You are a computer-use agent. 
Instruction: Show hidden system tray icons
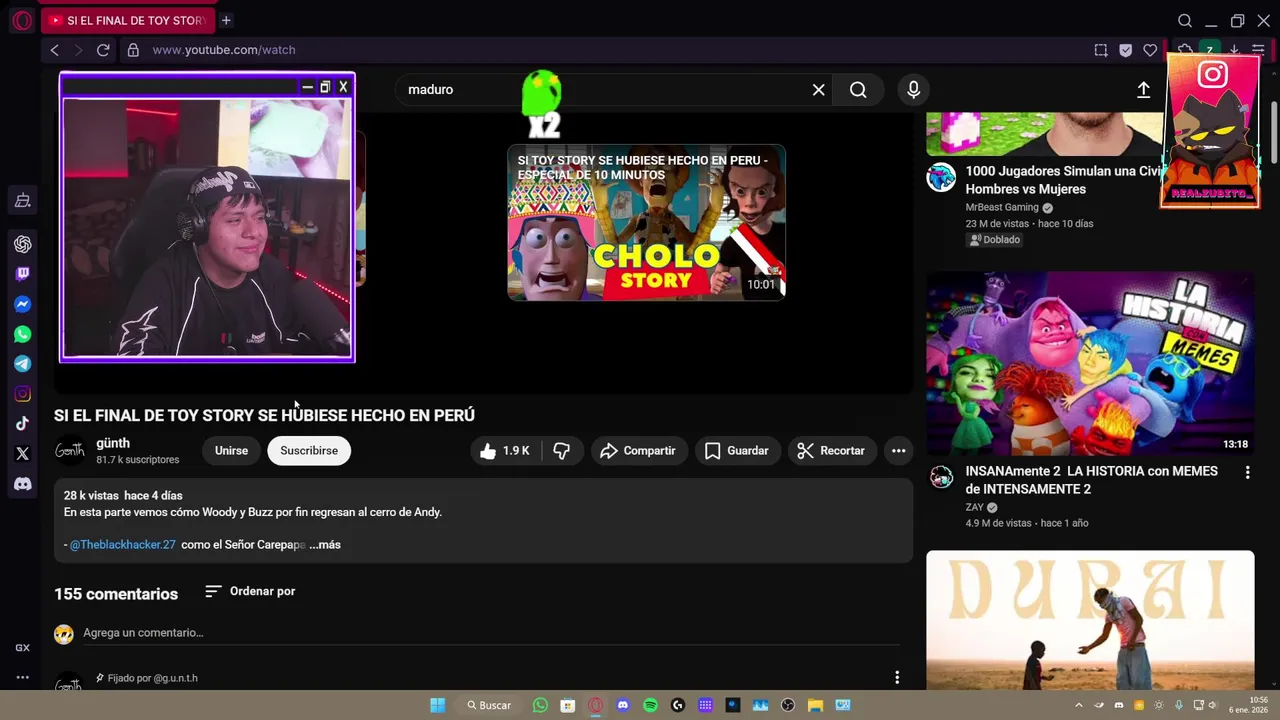tap(1078, 705)
